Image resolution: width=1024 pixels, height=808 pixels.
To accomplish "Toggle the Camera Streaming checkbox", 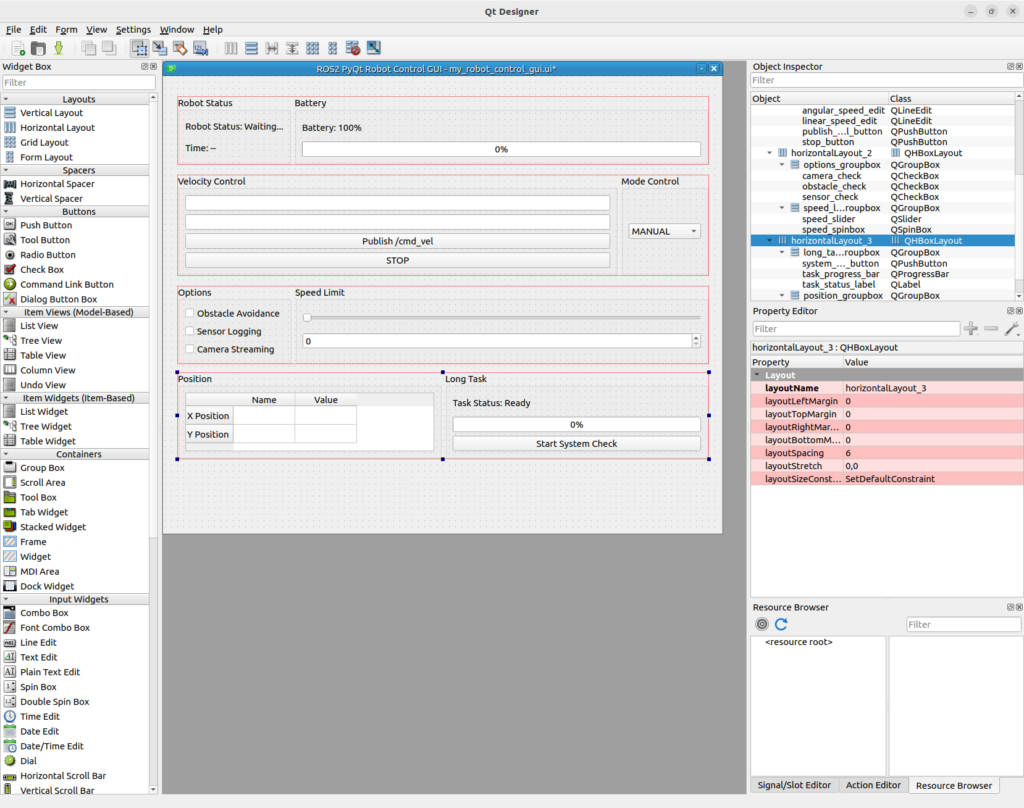I will (190, 349).
